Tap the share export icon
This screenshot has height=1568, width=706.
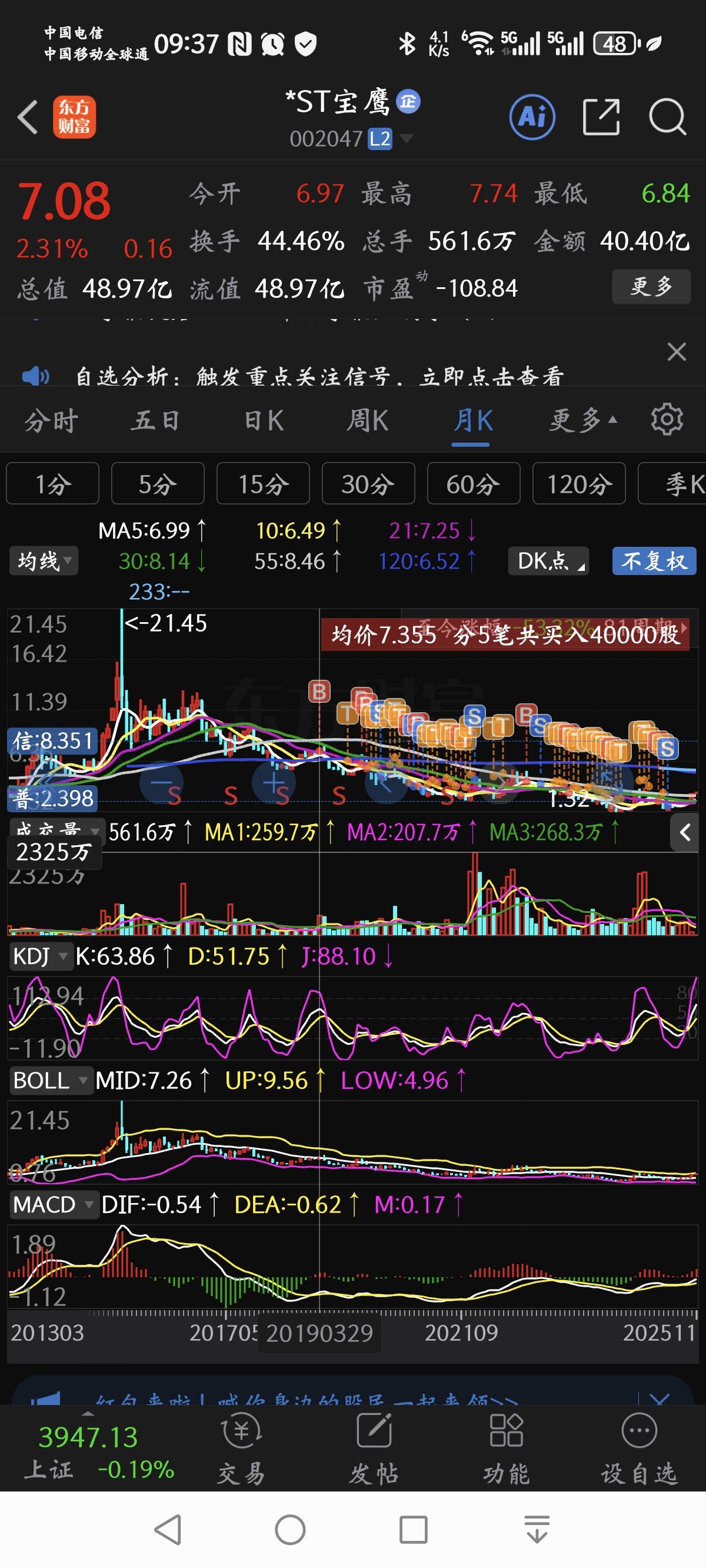[x=601, y=117]
